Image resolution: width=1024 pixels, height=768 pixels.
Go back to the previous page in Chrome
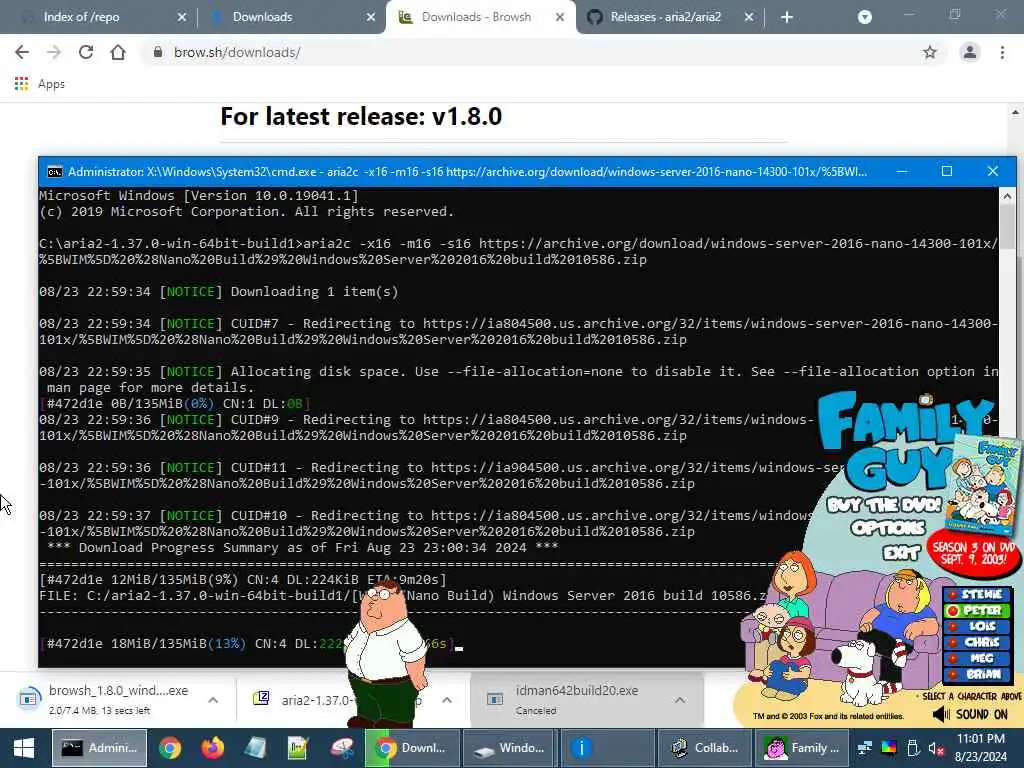point(22,52)
